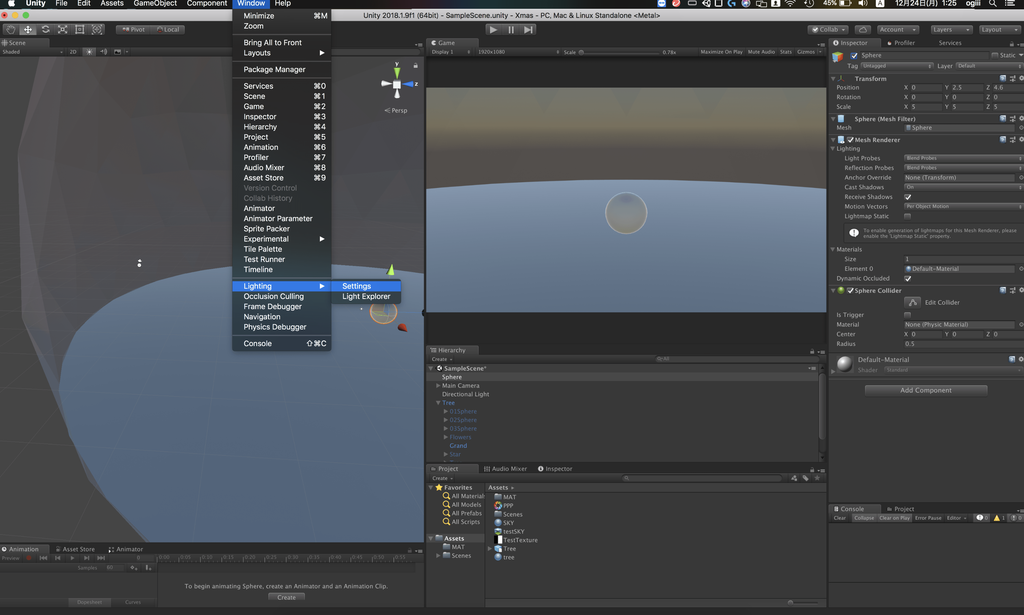Click the Animation record button
The height and width of the screenshot is (615, 1024).
[x=29, y=558]
